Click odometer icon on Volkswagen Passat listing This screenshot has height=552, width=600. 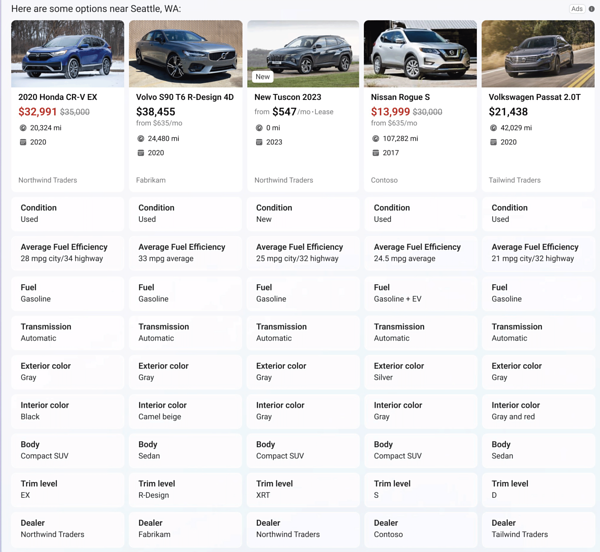(x=494, y=128)
